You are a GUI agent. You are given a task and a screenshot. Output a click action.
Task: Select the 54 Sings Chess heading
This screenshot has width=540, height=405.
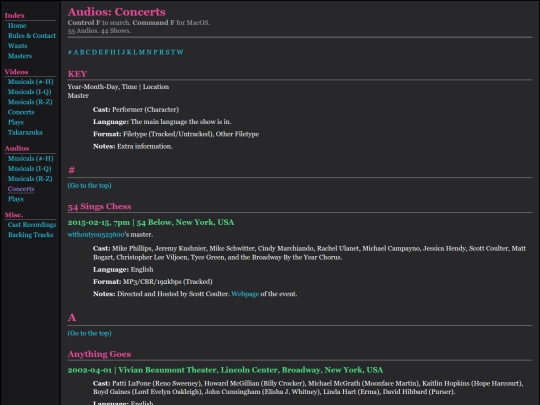[100, 206]
